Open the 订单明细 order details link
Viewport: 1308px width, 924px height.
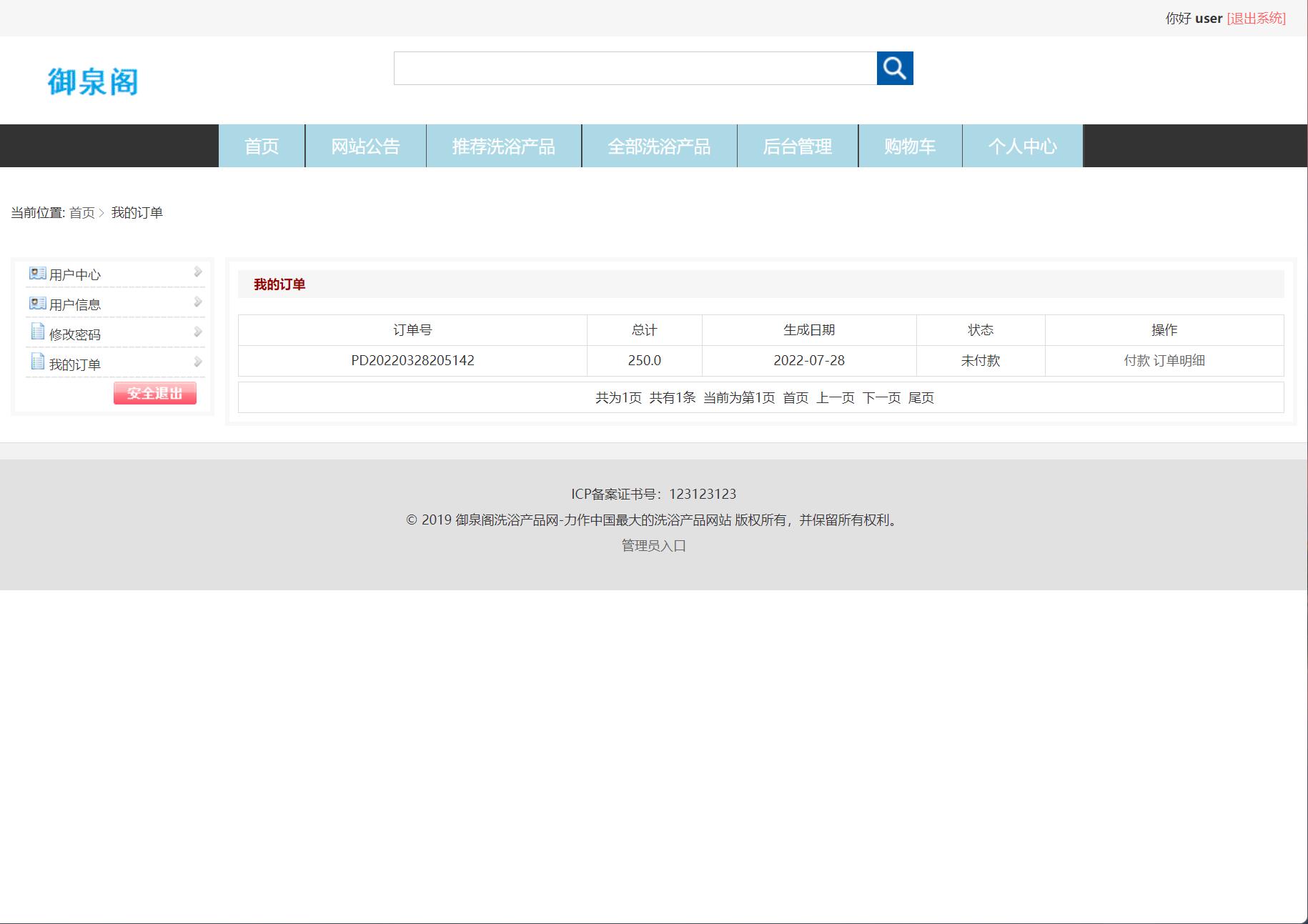(1180, 360)
